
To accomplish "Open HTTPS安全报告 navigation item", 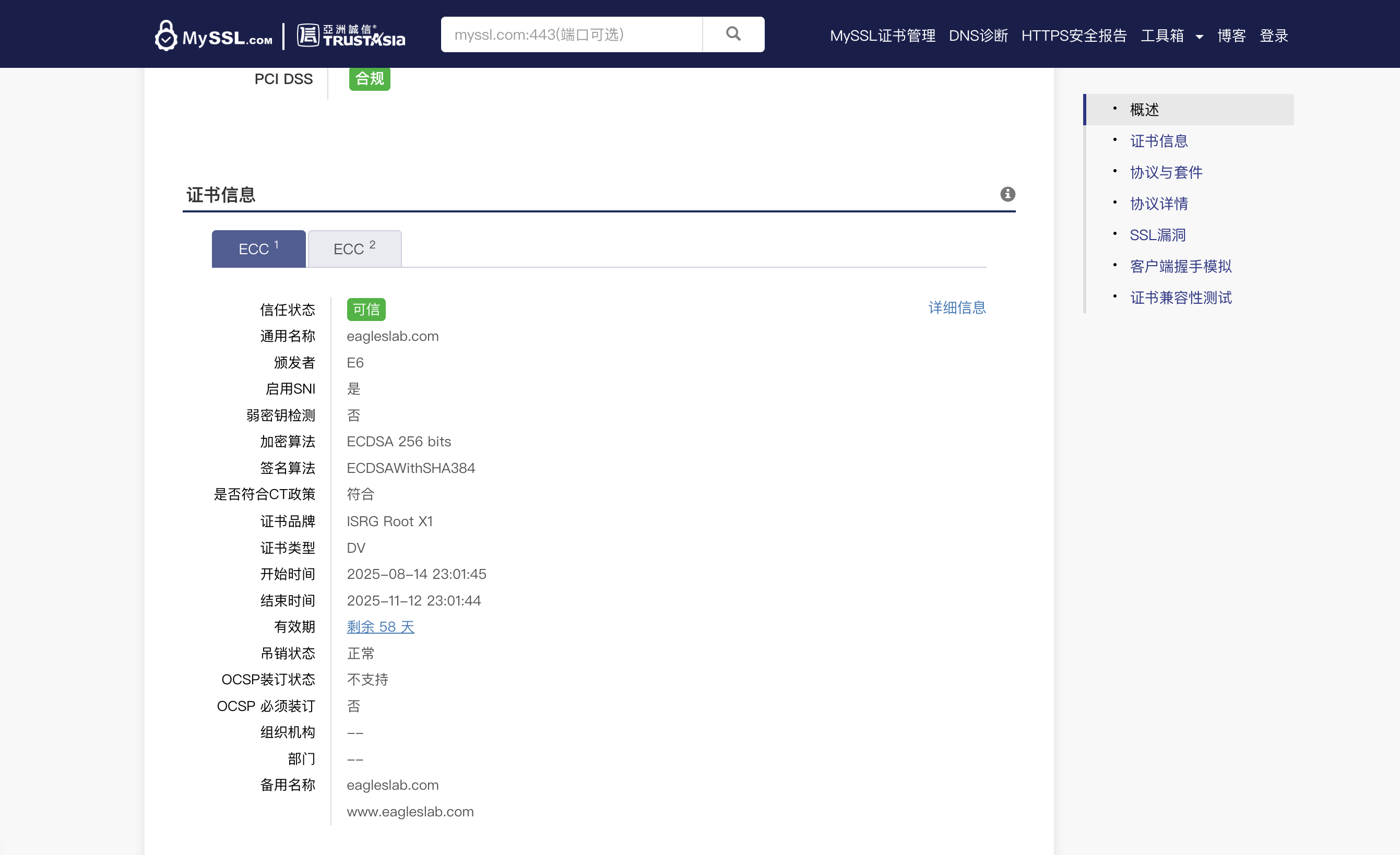I will point(1073,36).
